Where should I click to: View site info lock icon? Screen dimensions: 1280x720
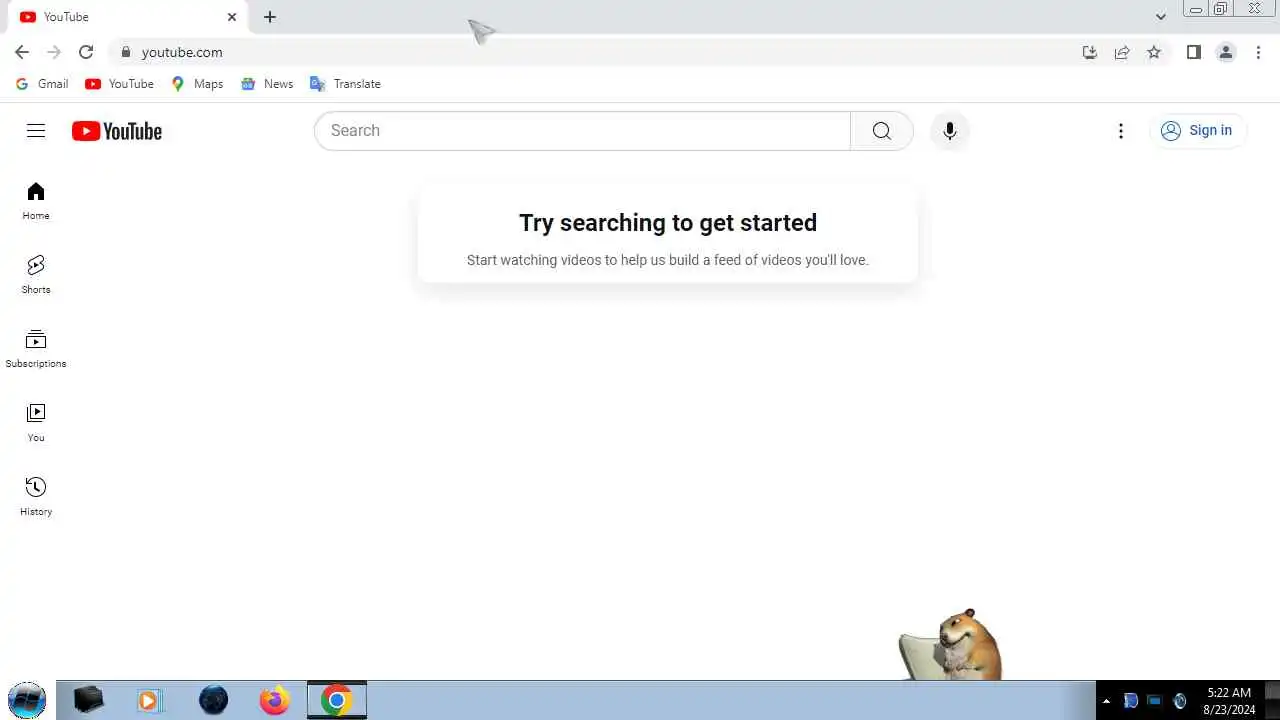[125, 52]
